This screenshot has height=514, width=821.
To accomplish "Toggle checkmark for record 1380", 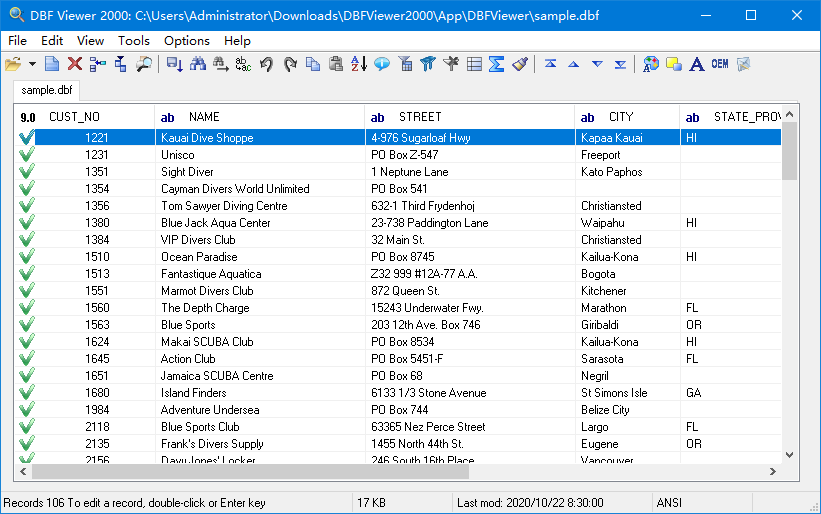I will (26, 222).
